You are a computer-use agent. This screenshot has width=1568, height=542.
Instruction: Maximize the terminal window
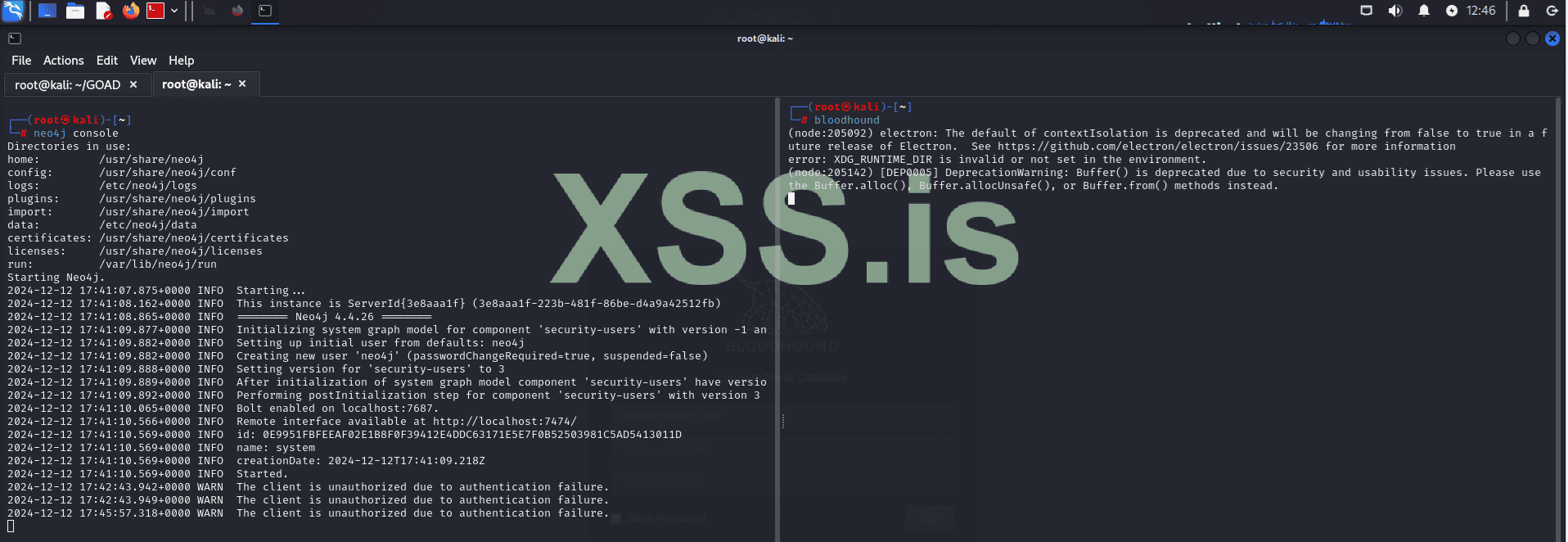point(1533,38)
